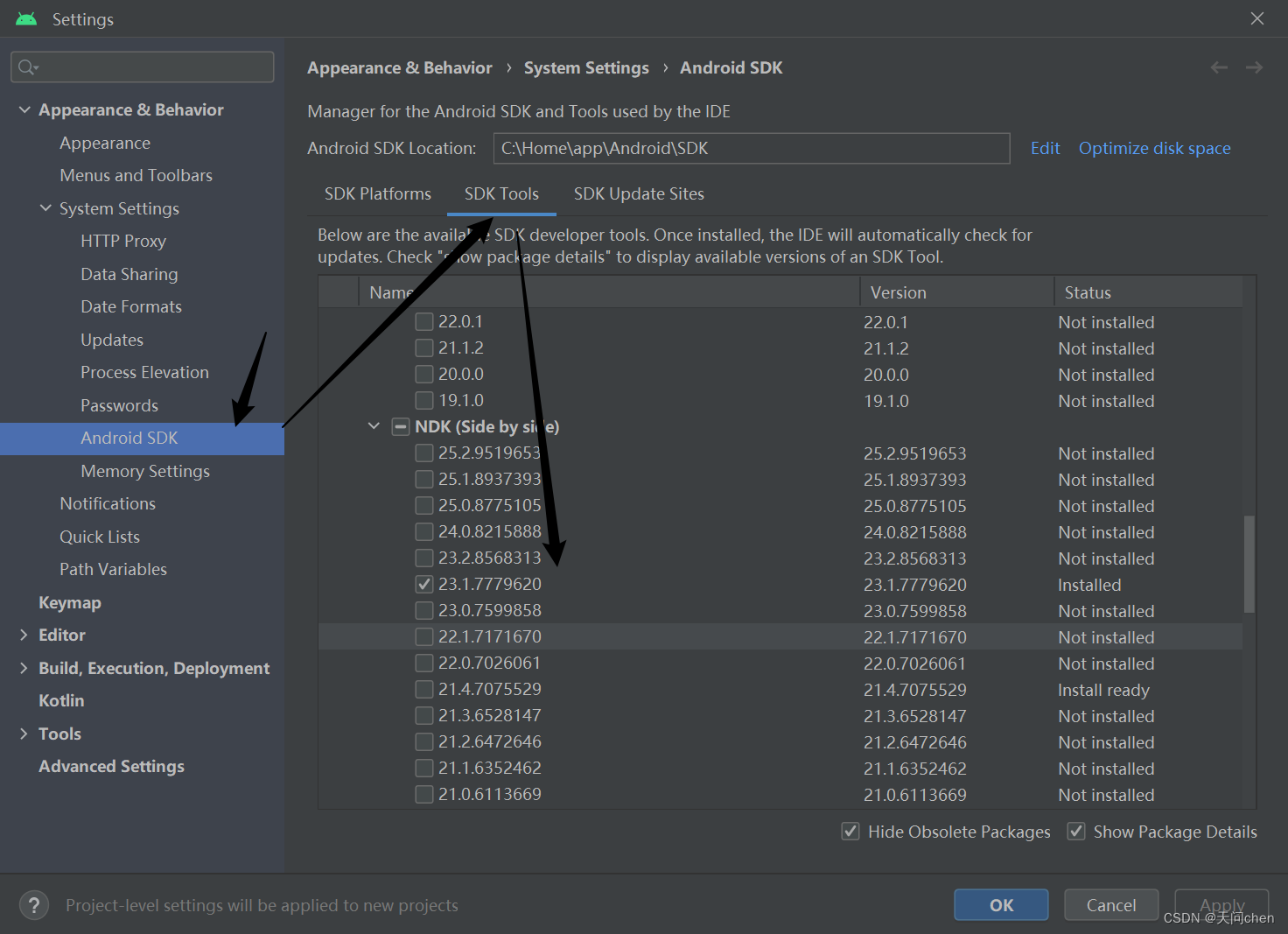The height and width of the screenshot is (934, 1288).
Task: Click the Android logo in title bar
Action: 26,18
